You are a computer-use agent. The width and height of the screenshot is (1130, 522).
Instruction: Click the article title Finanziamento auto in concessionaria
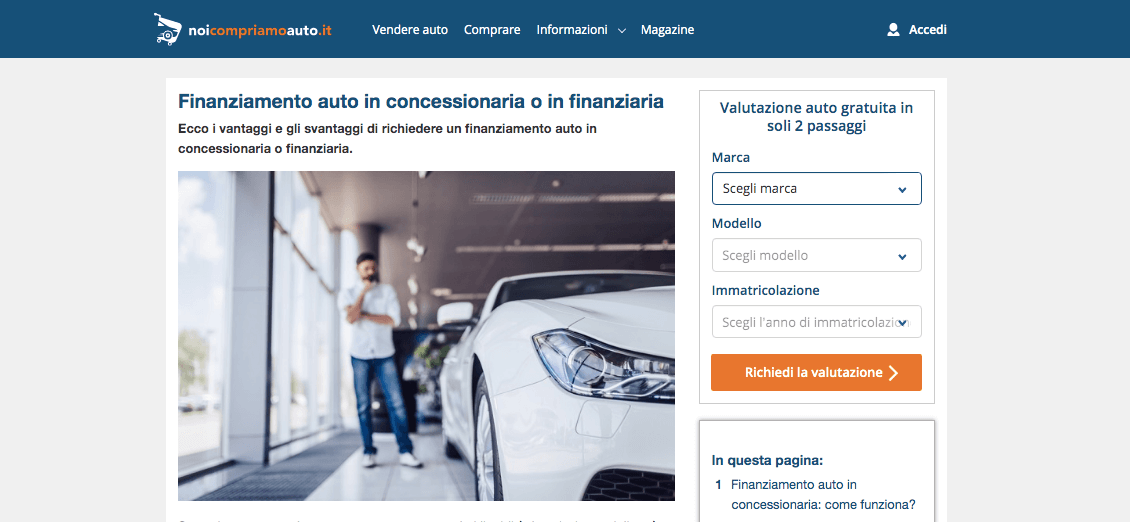tap(421, 101)
